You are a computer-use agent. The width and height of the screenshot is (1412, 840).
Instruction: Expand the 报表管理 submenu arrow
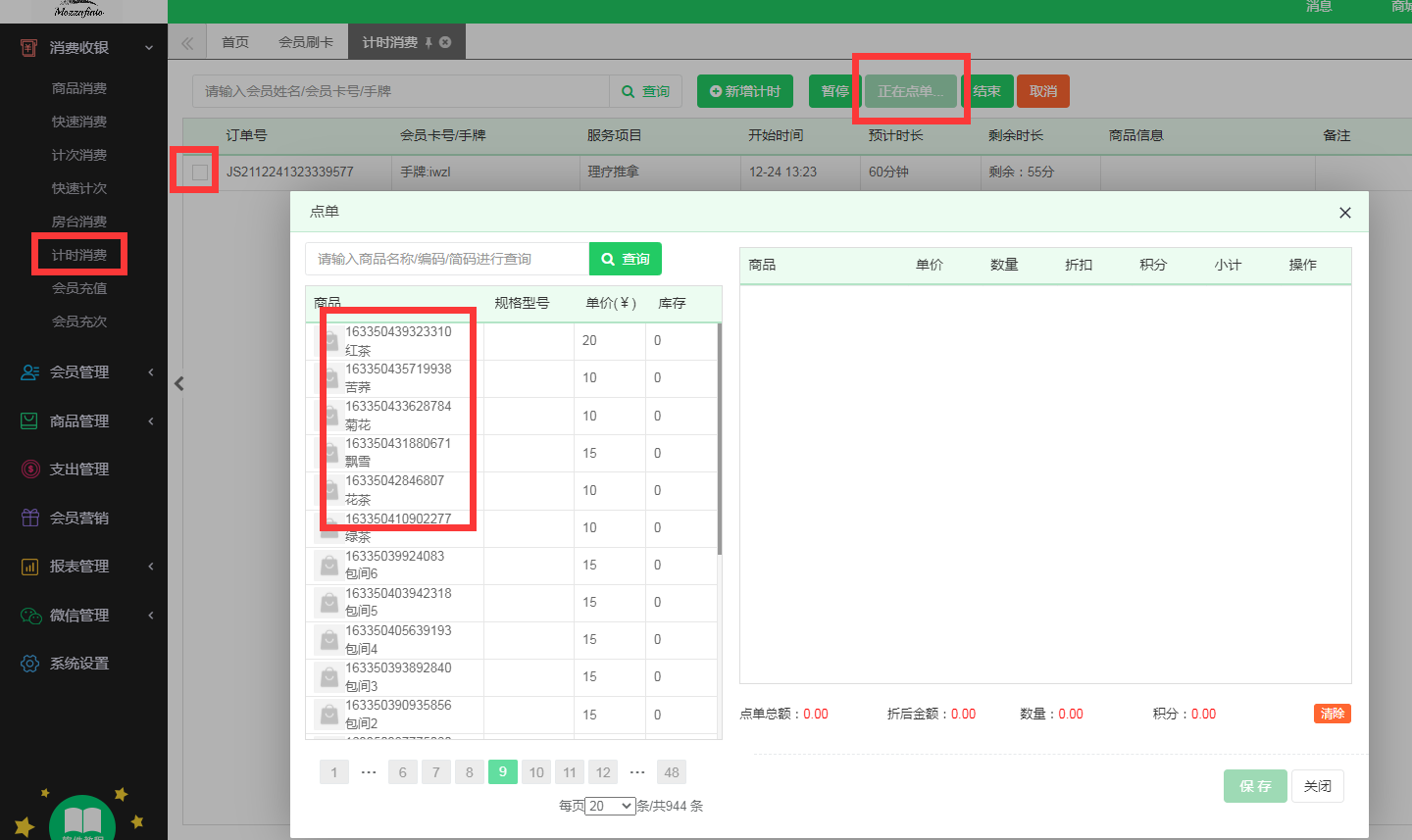(x=151, y=567)
